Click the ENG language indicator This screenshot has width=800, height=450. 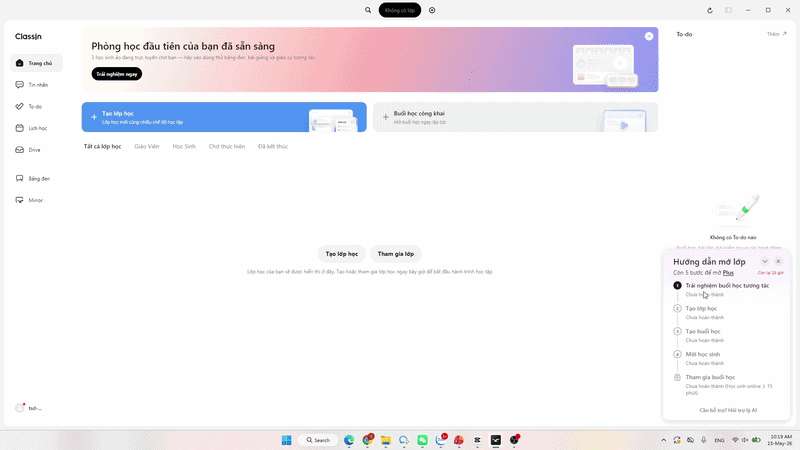pos(719,440)
